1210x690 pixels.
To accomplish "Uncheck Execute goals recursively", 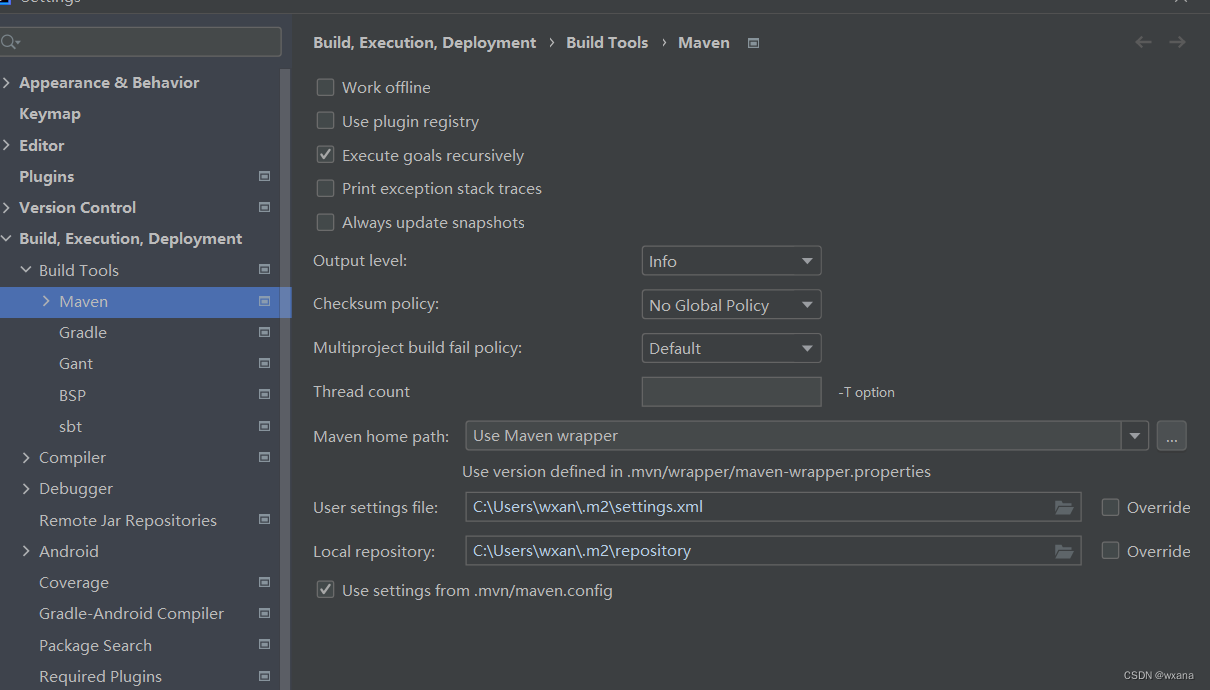I will [325, 155].
